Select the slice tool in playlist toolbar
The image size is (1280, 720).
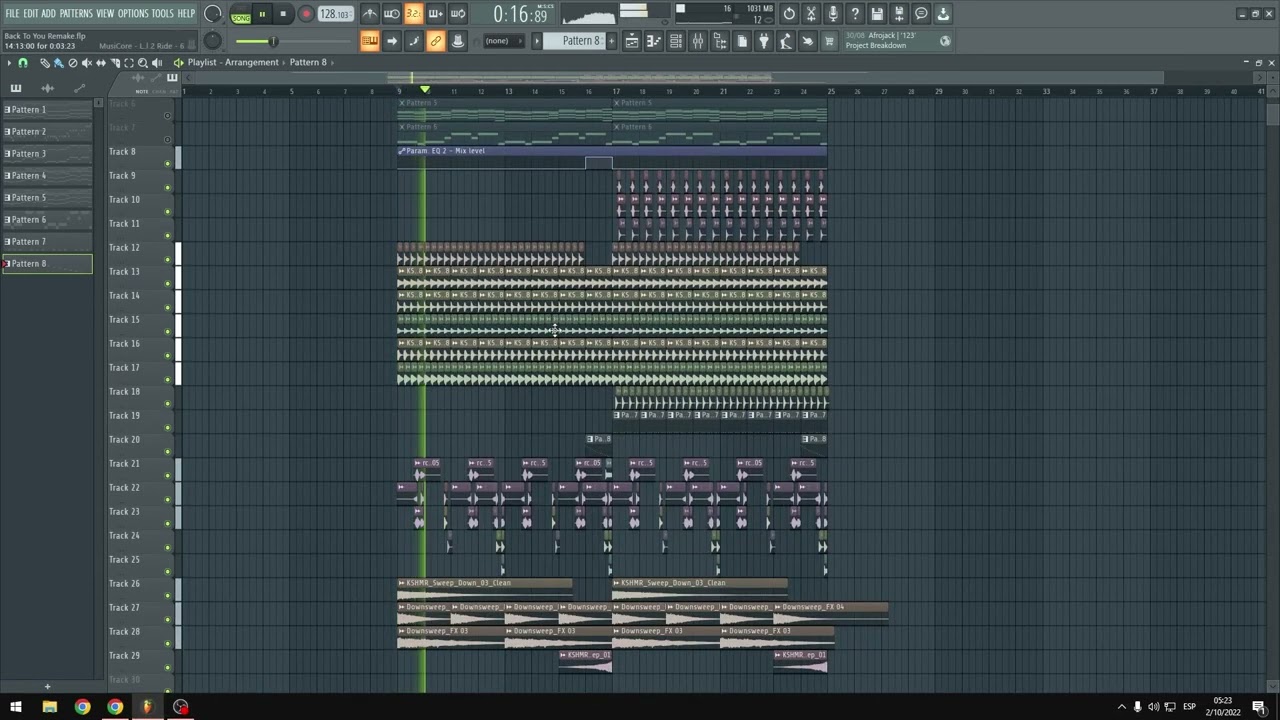coord(115,63)
